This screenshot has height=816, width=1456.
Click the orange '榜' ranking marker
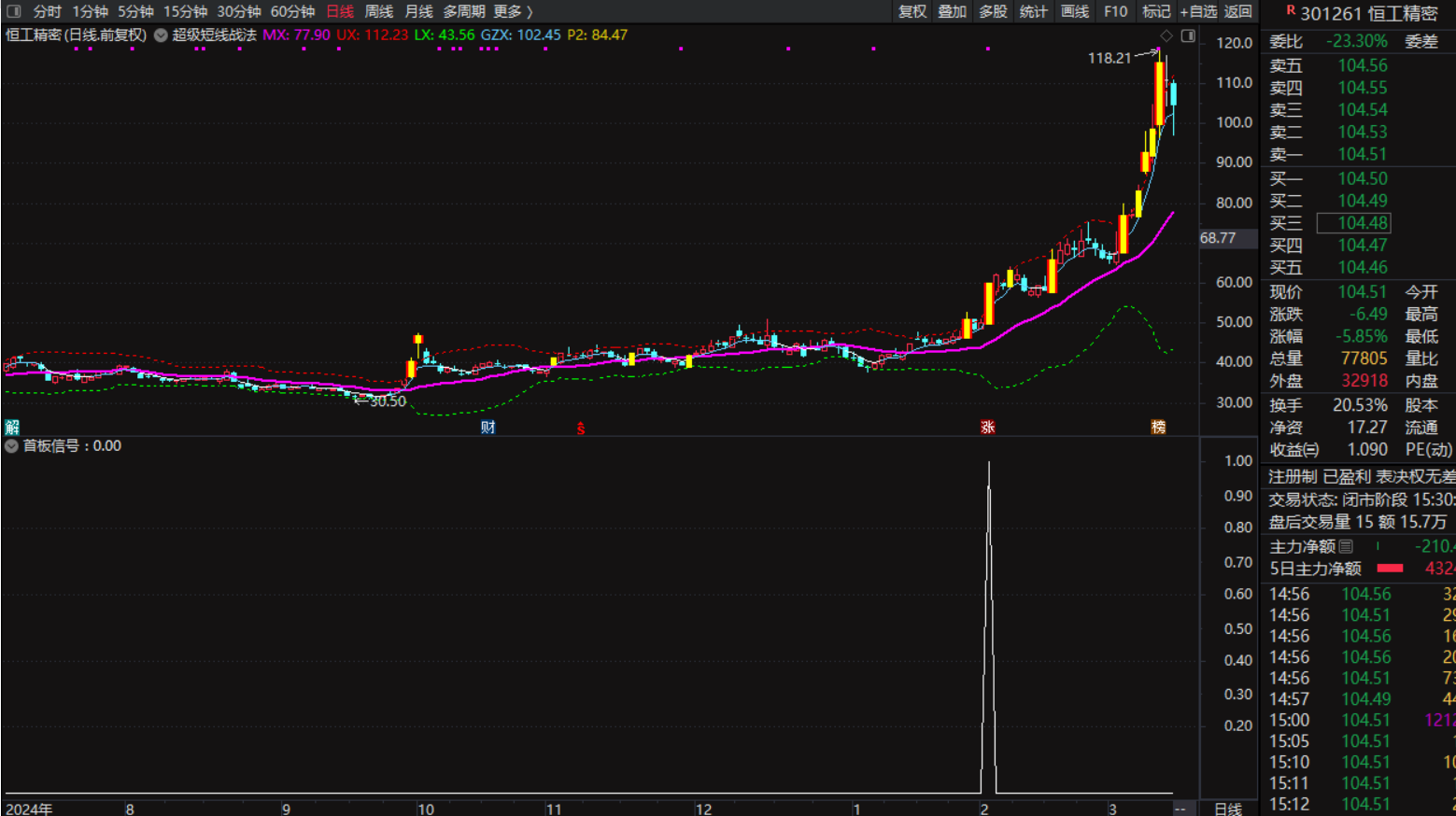[1158, 427]
